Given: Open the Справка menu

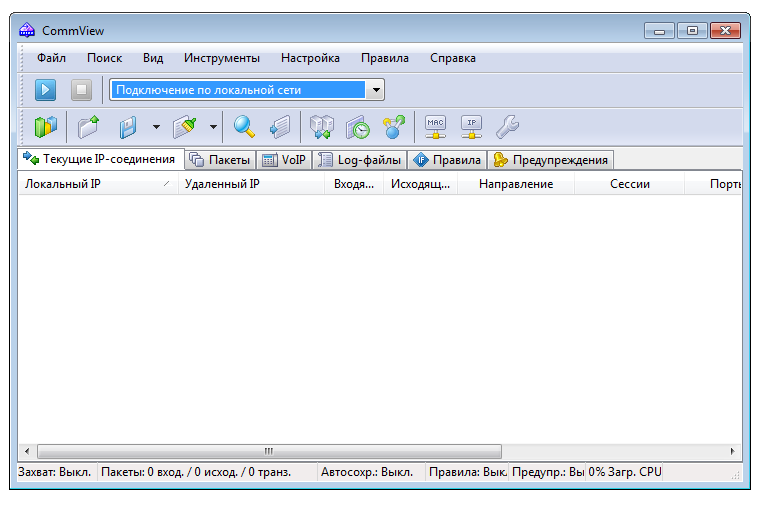Looking at the screenshot, I should (453, 58).
